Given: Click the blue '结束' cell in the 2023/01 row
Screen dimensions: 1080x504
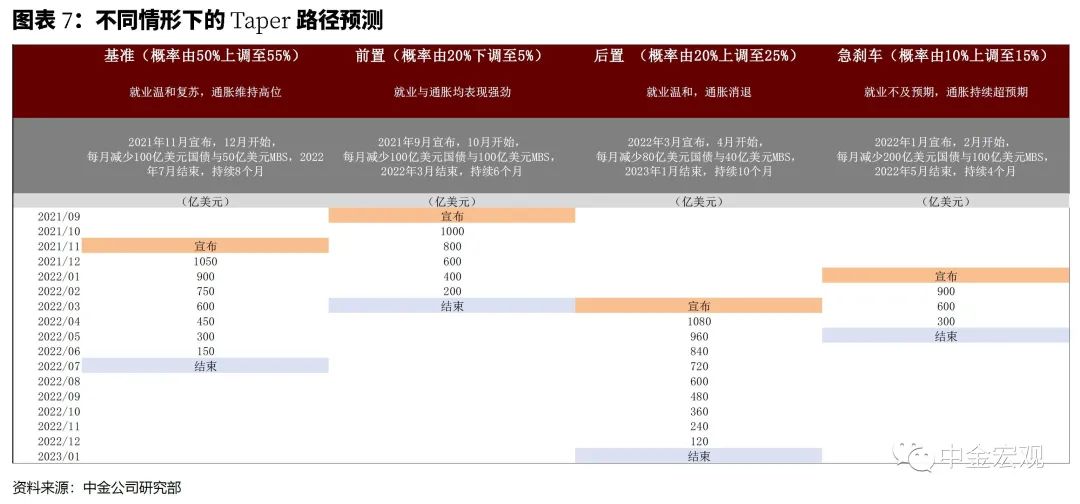Looking at the screenshot, I should [x=698, y=456].
